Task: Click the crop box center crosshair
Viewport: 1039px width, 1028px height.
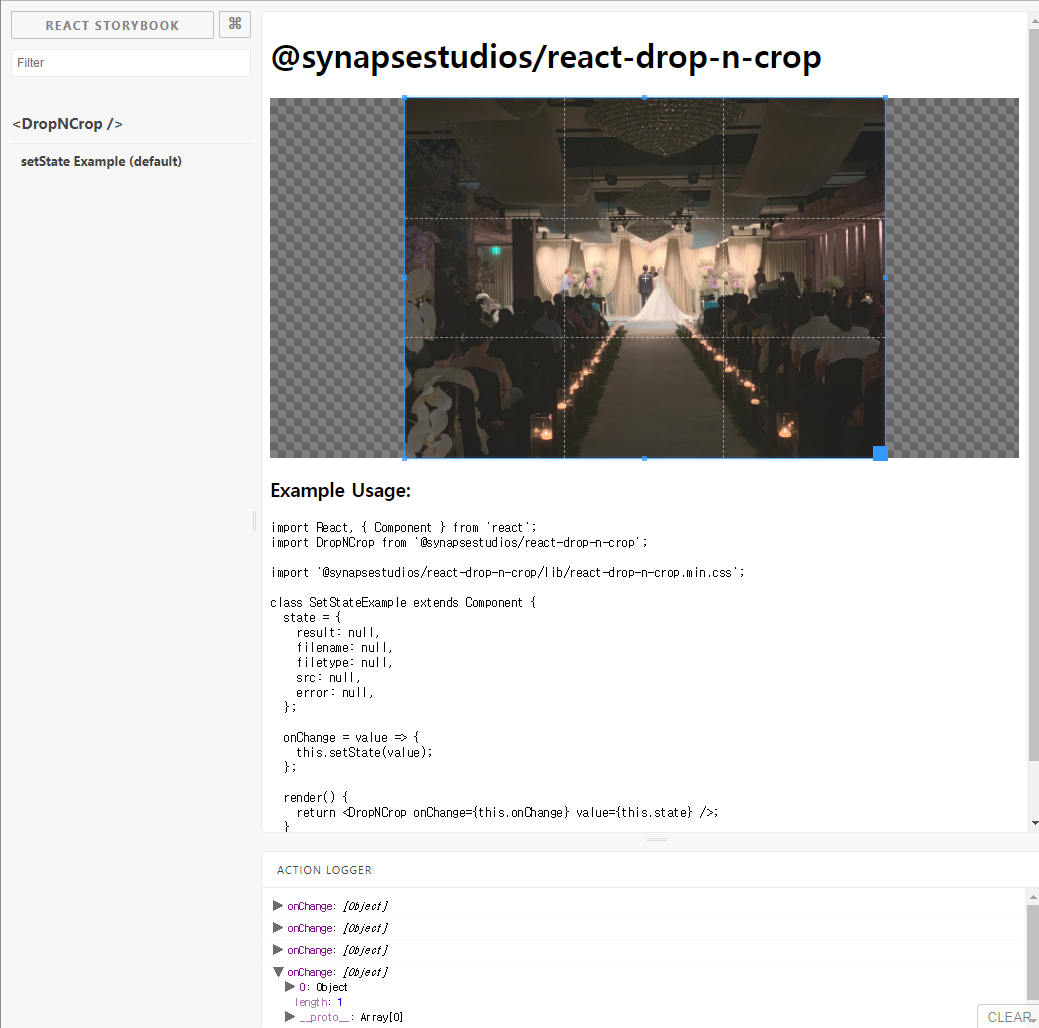Action: coord(645,278)
